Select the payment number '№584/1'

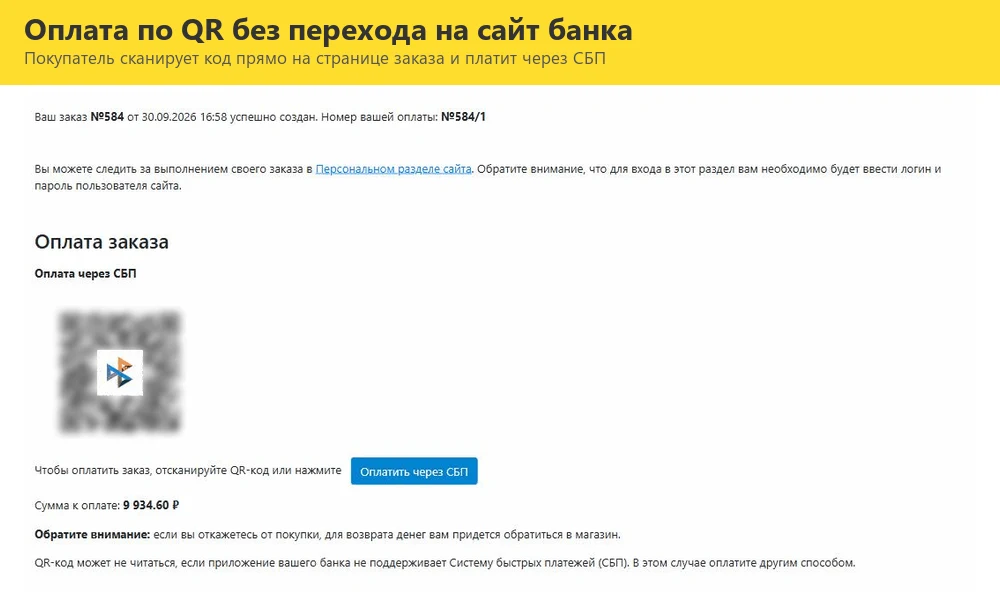(464, 117)
